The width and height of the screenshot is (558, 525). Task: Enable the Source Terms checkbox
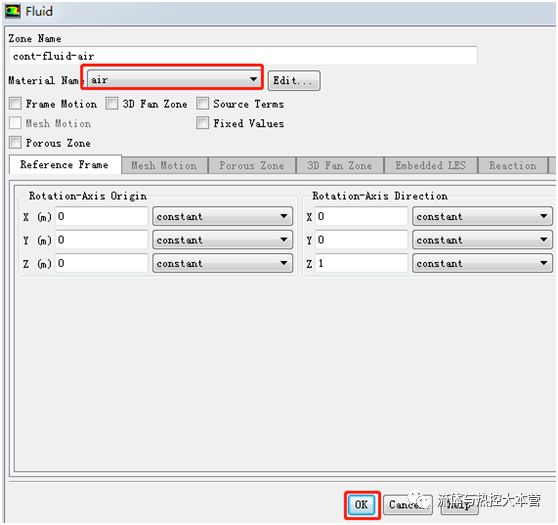click(202, 104)
